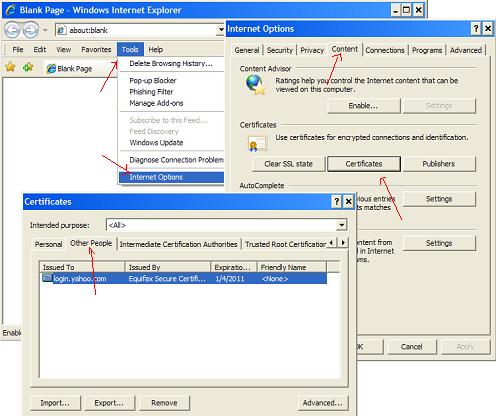Screen dimensions: 496x416
Task: Switch to the Personal certificates tab
Action: click(x=49, y=244)
